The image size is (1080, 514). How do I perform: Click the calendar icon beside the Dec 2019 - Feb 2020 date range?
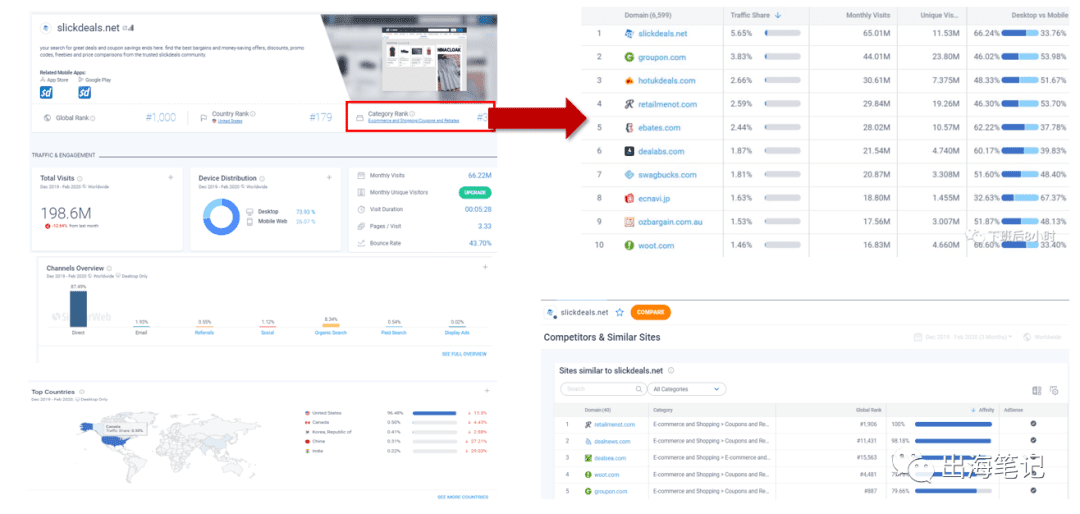click(x=917, y=338)
